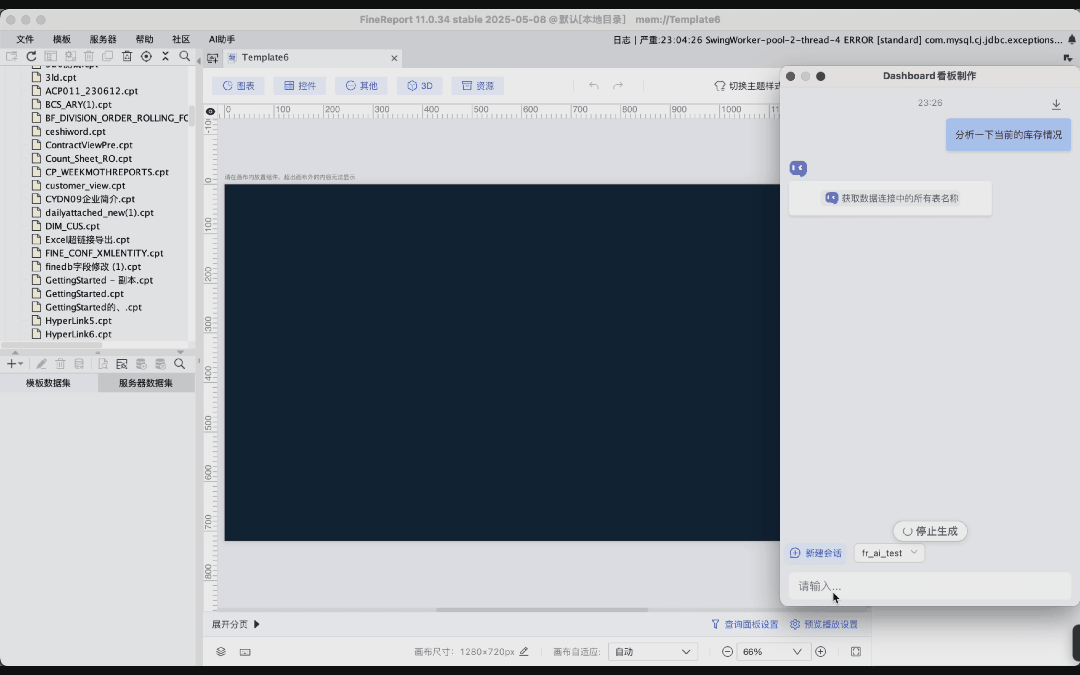The width and height of the screenshot is (1080, 675).
Task: Click the 停止生成 stop generating button
Action: (930, 531)
